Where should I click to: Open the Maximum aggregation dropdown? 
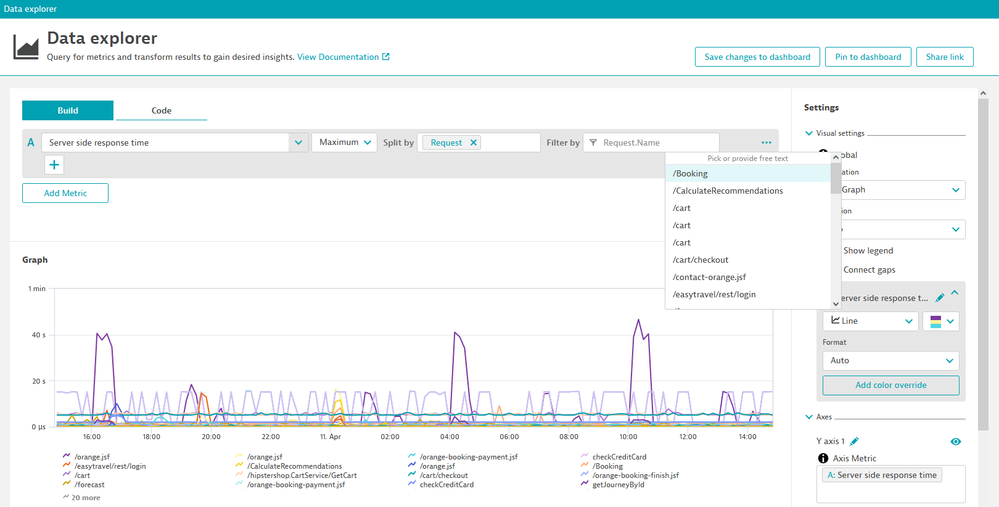[x=344, y=143]
